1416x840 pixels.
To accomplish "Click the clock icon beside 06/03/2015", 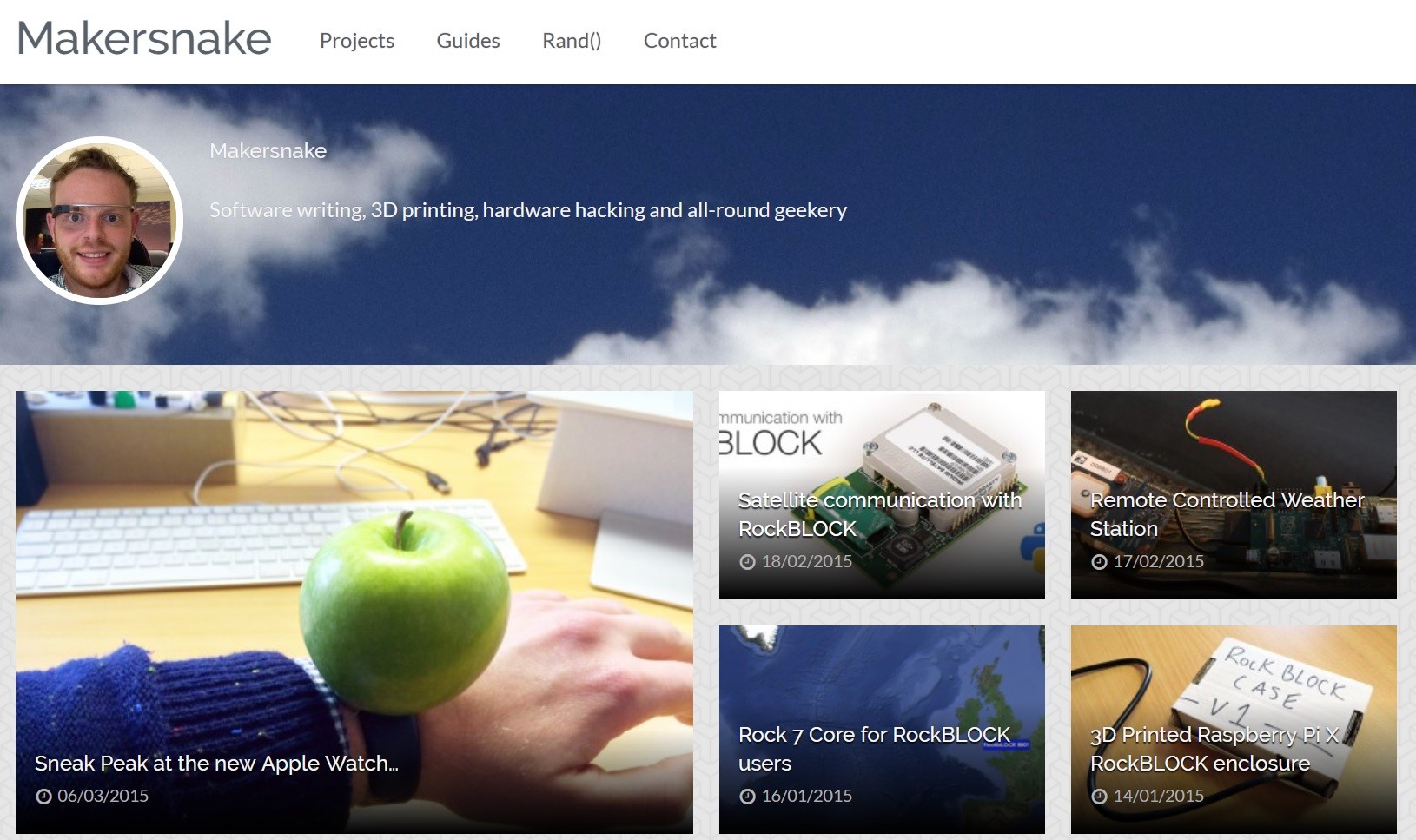I will [43, 797].
